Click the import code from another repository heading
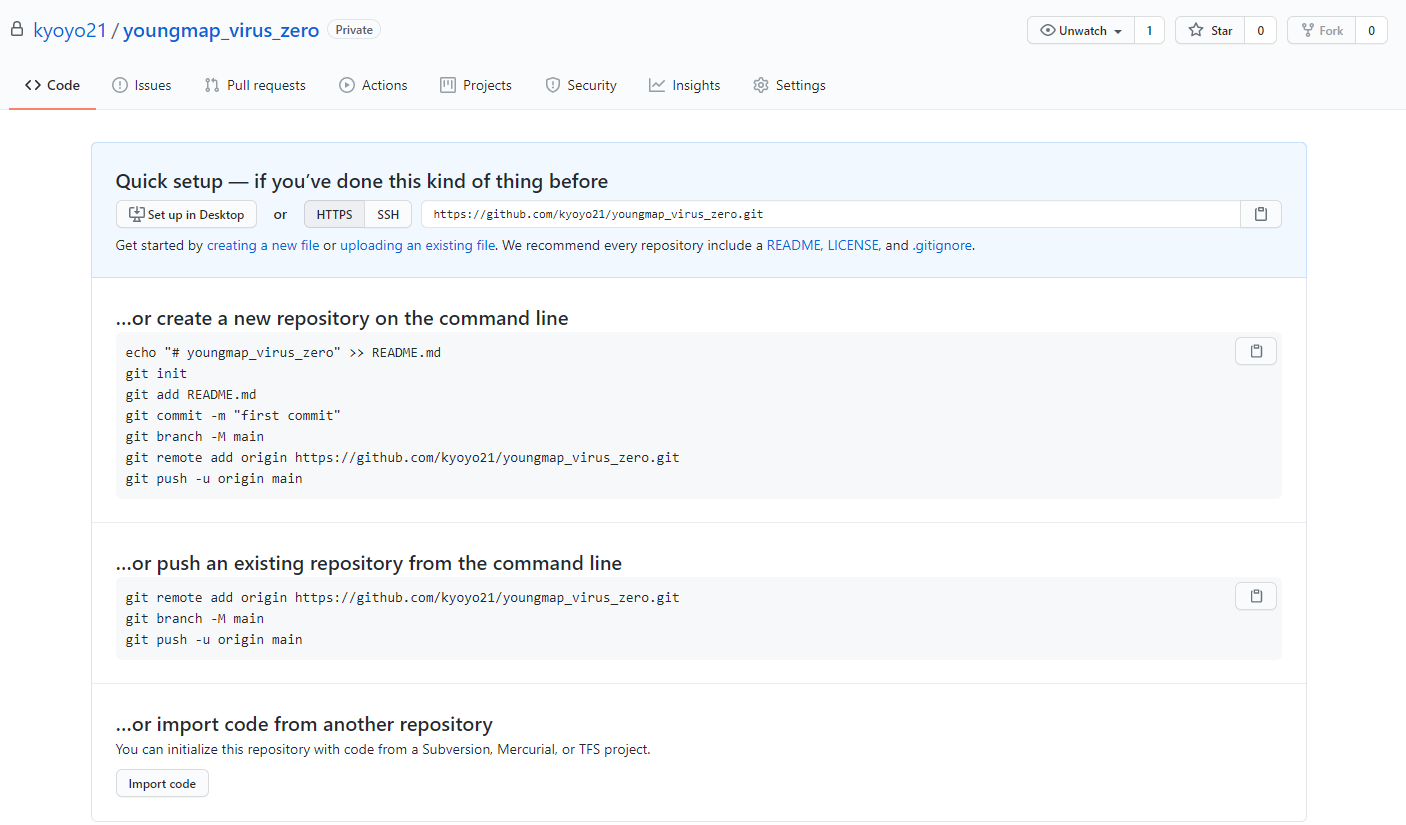 (304, 724)
